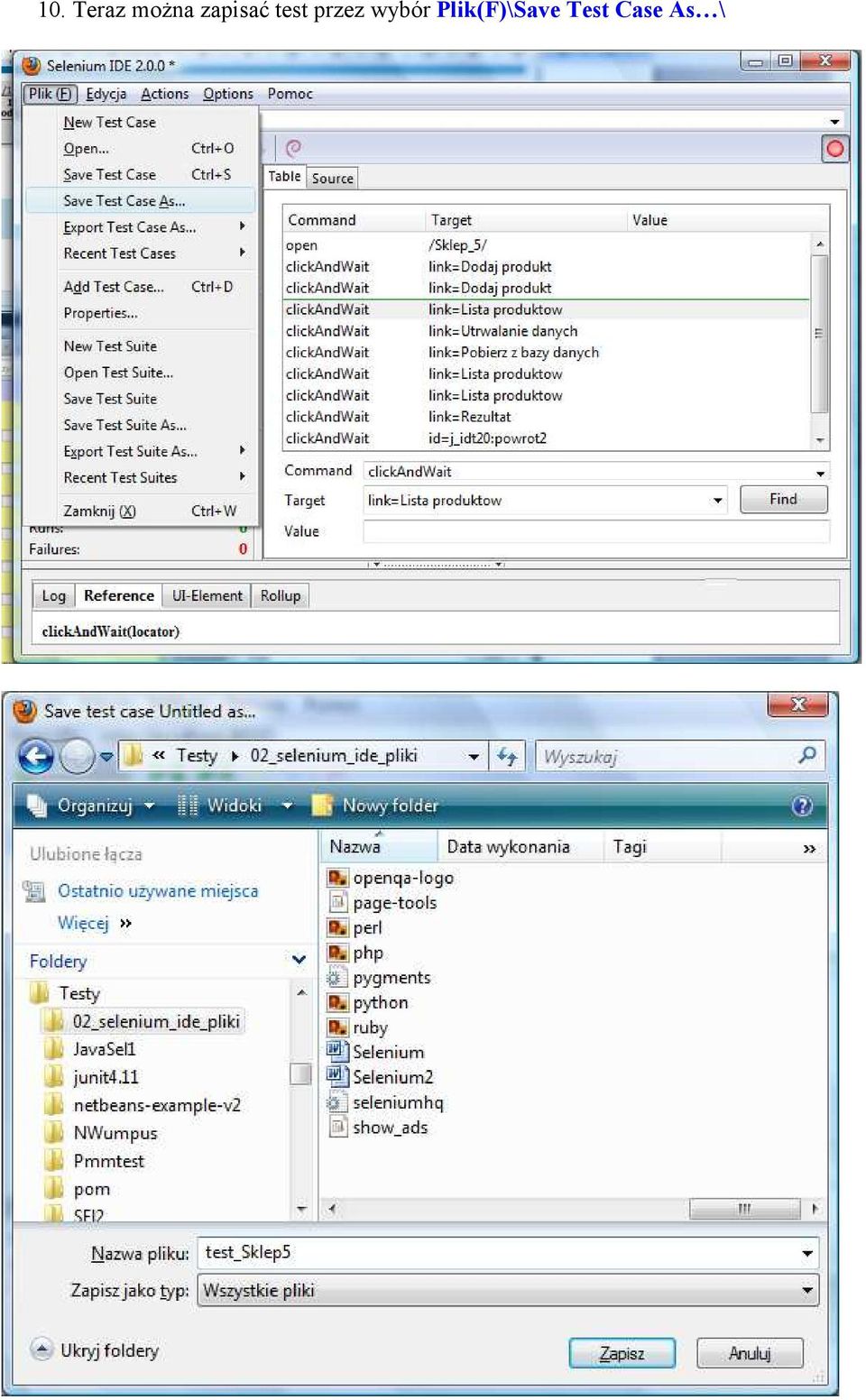Select the Selenium Word document
This screenshot has height=1400, width=866.
376,1052
